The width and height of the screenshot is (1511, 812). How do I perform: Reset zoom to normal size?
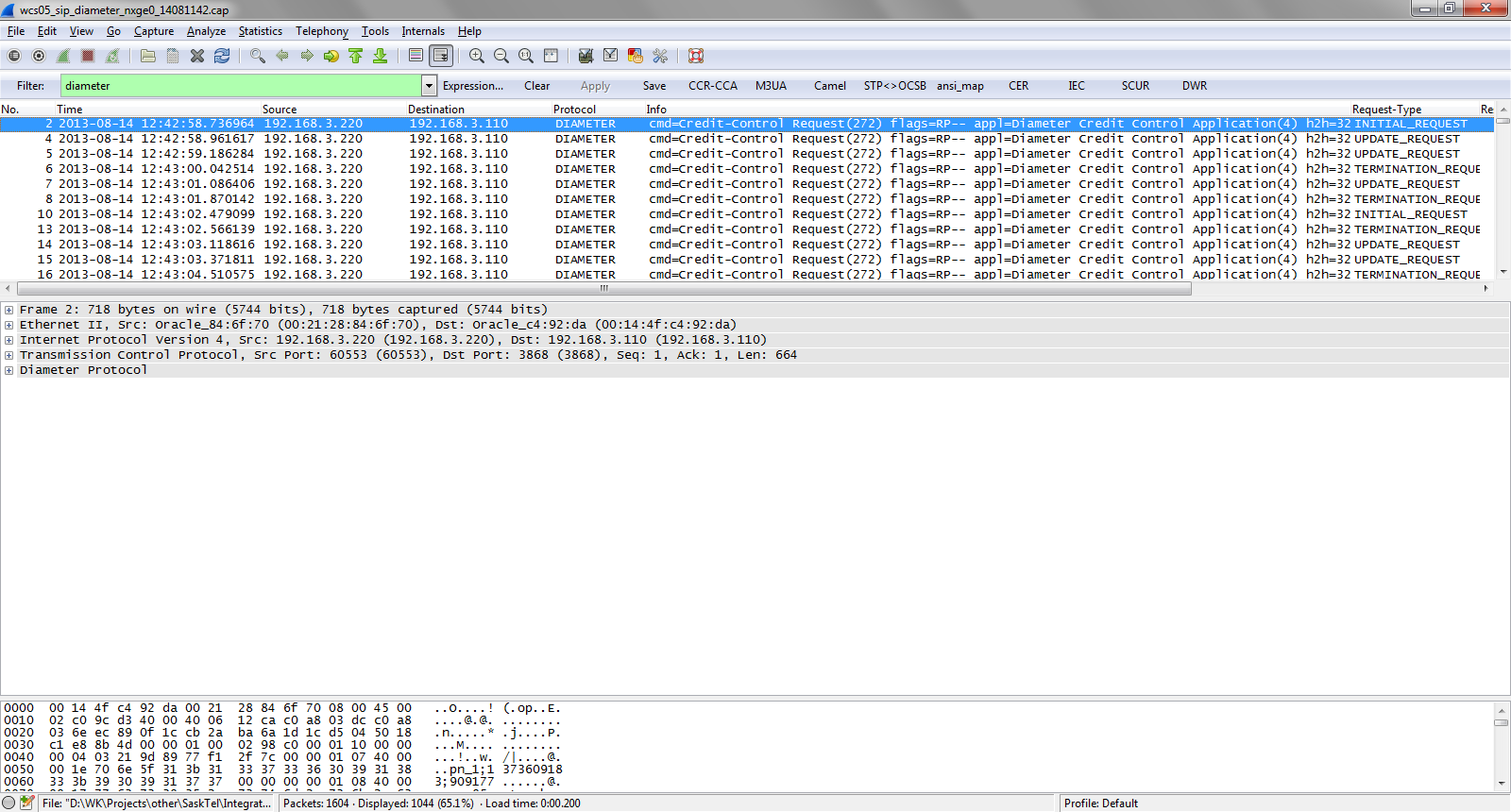pyautogui.click(x=526, y=56)
